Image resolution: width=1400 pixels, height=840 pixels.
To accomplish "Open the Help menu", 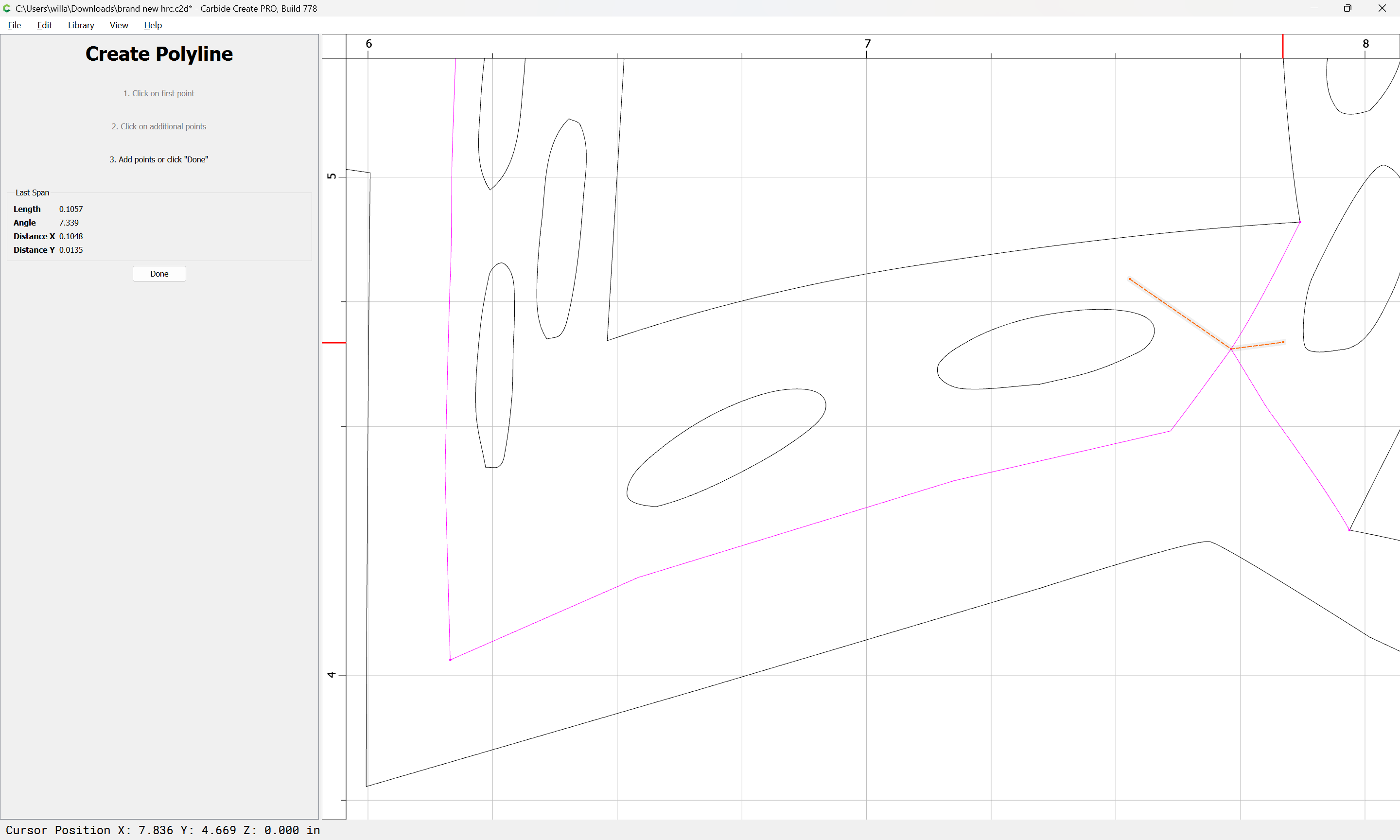I will (153, 25).
